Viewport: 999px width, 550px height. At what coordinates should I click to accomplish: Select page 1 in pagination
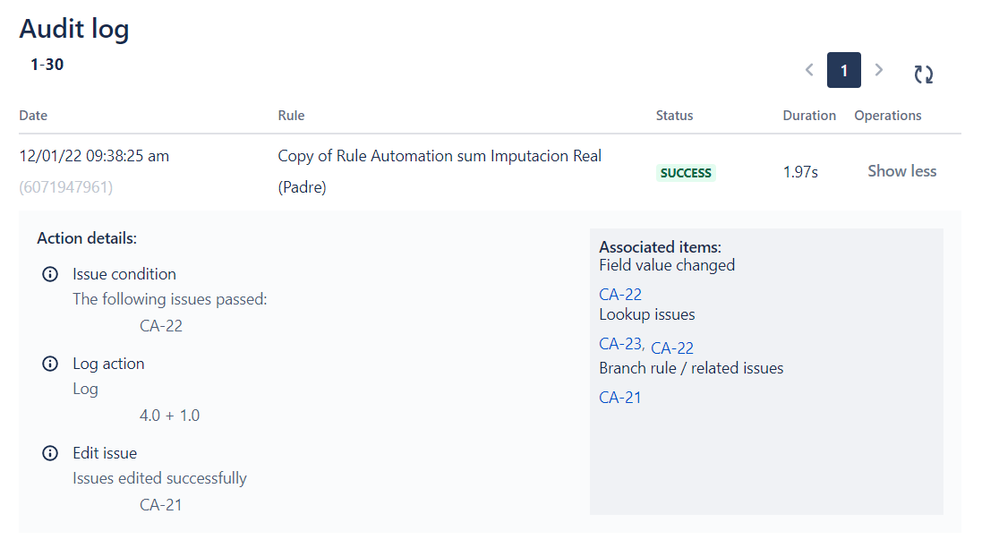click(844, 70)
